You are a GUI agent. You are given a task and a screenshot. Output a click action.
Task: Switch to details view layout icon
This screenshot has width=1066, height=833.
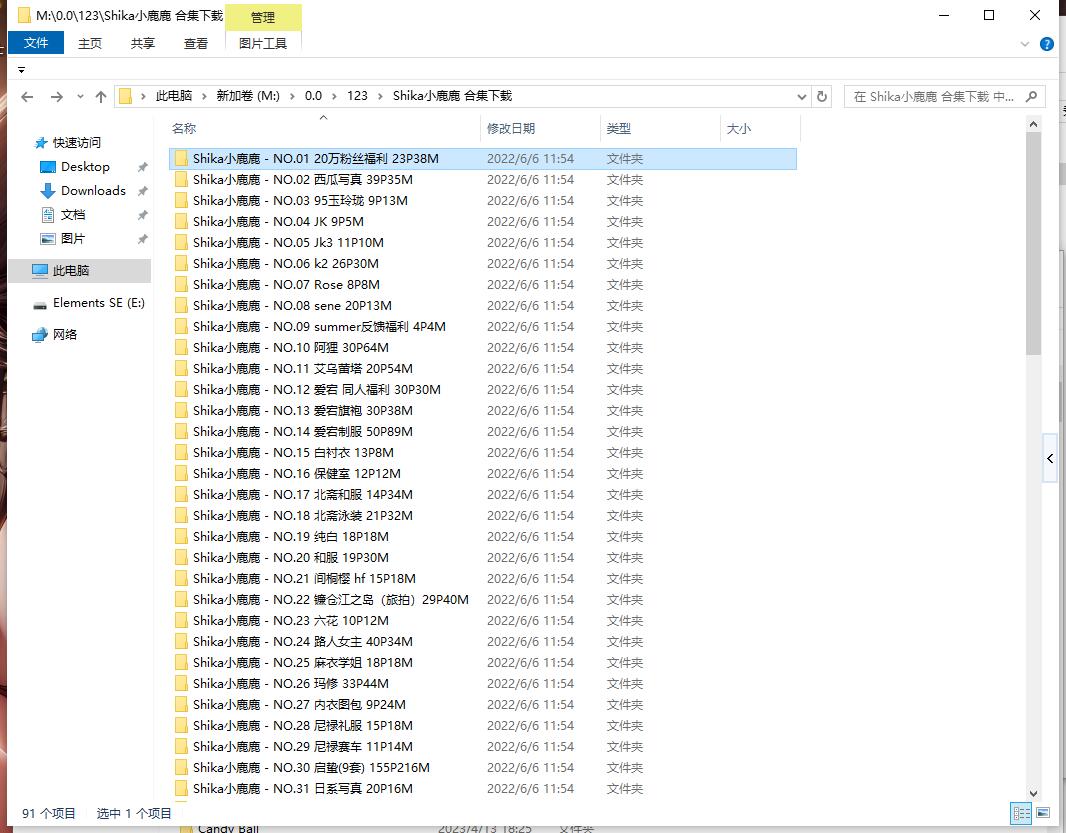1021,813
